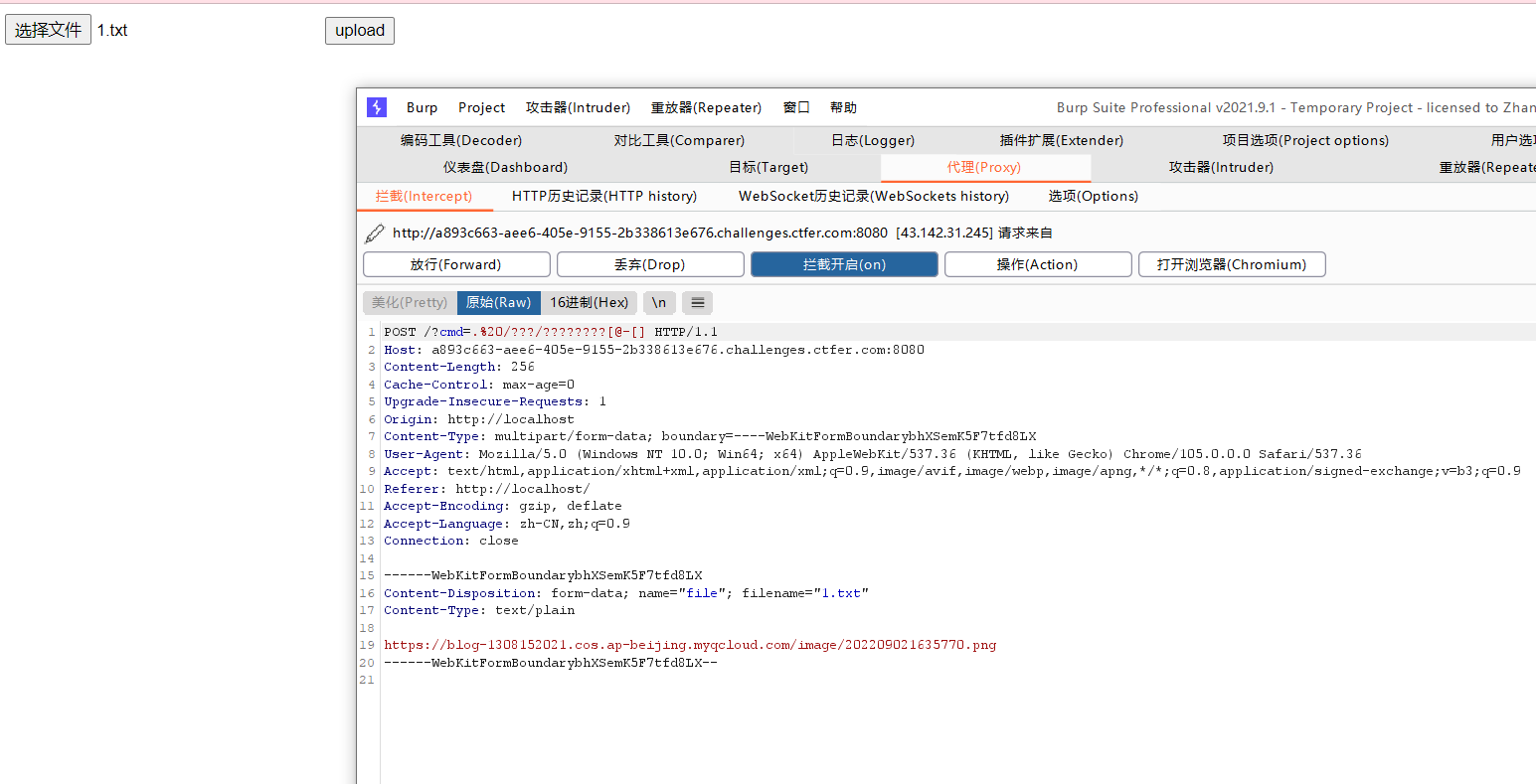Click the Origin: http://localhost line
Screen dimensions: 1536x784
pyautogui.click(x=479, y=419)
